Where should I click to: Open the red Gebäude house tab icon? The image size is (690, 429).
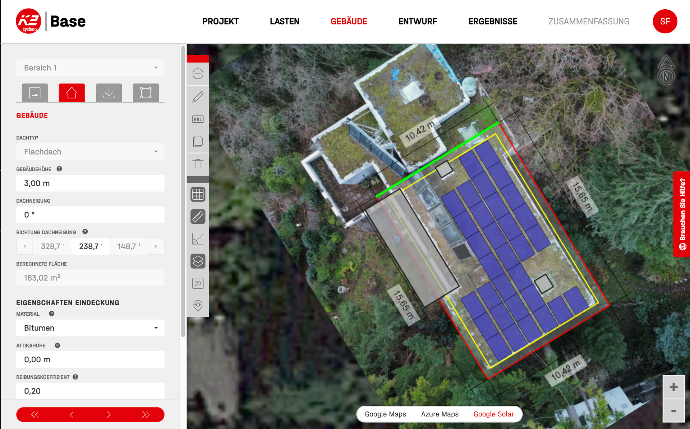(72, 93)
